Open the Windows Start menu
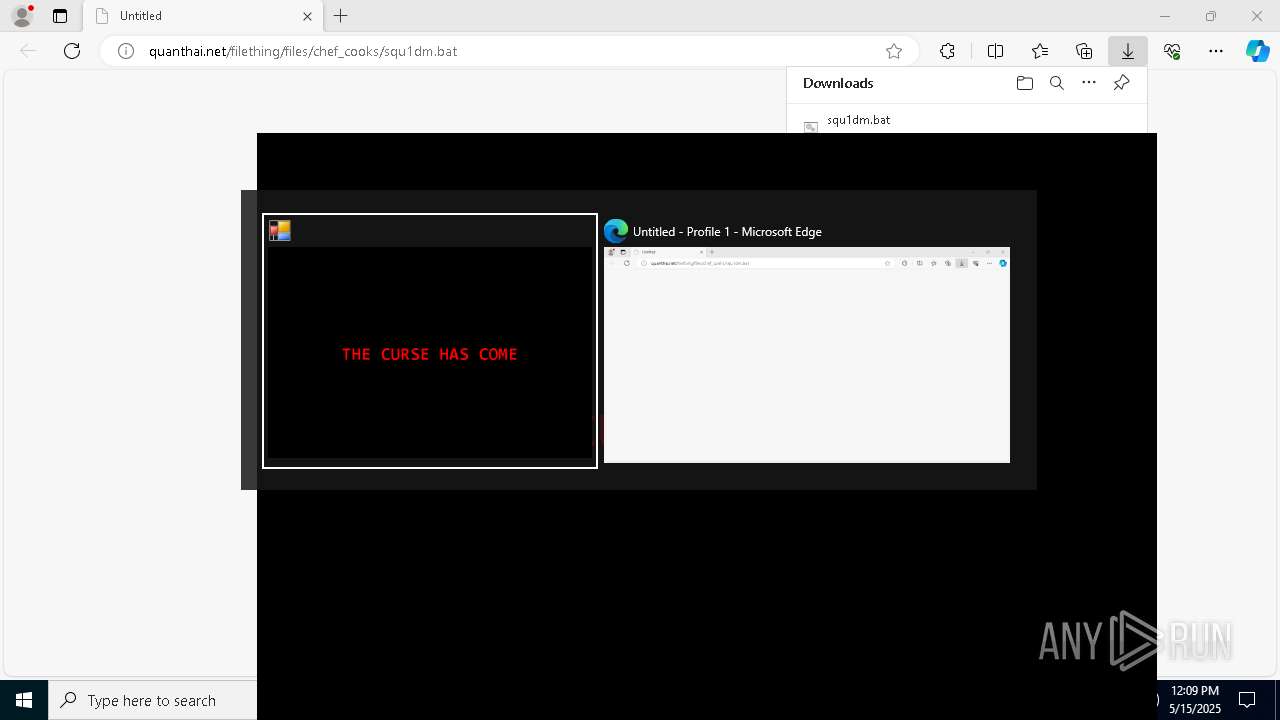Image resolution: width=1280 pixels, height=720 pixels. pyautogui.click(x=24, y=700)
